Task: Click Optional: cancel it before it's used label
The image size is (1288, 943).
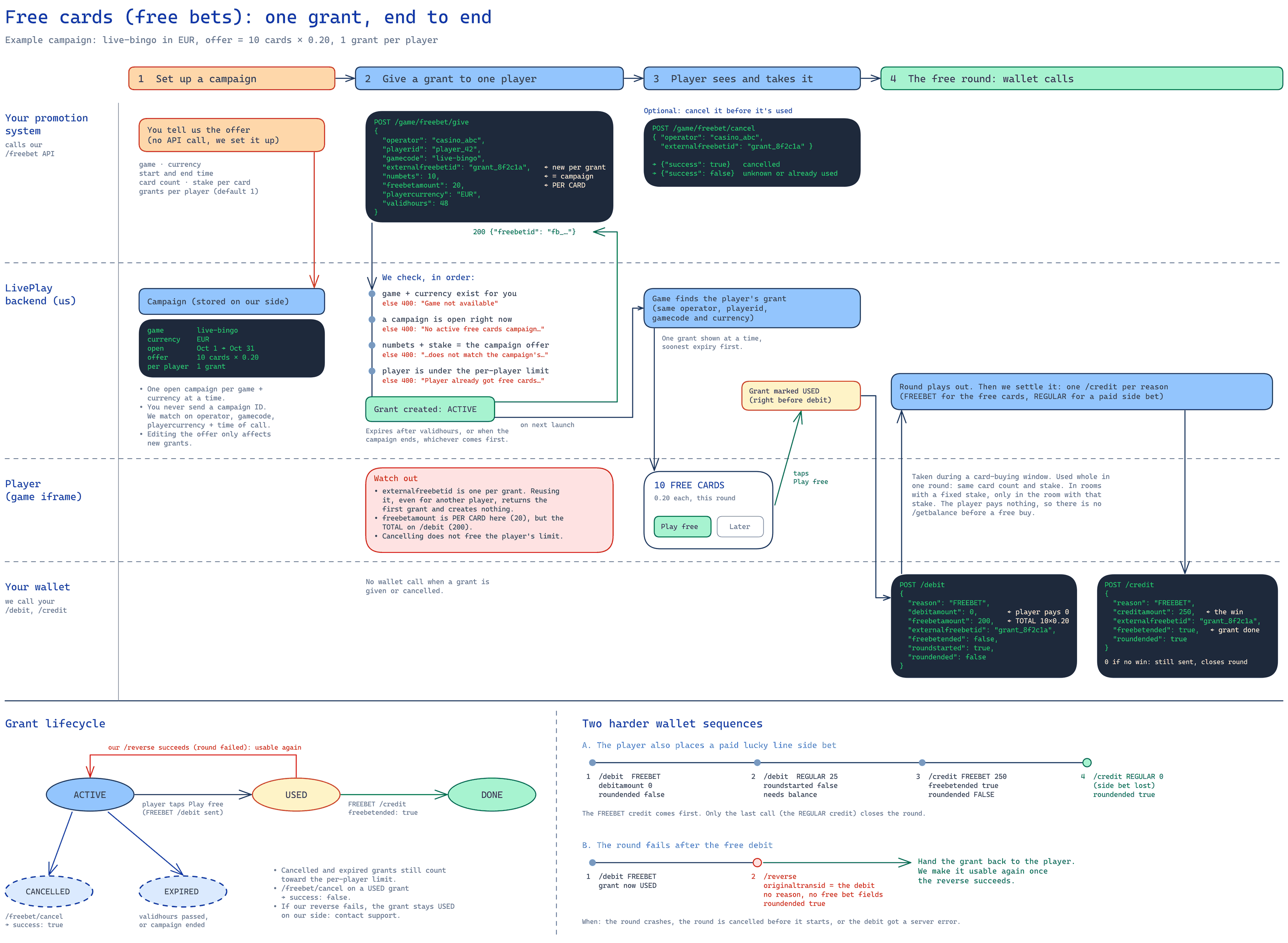Action: [718, 111]
